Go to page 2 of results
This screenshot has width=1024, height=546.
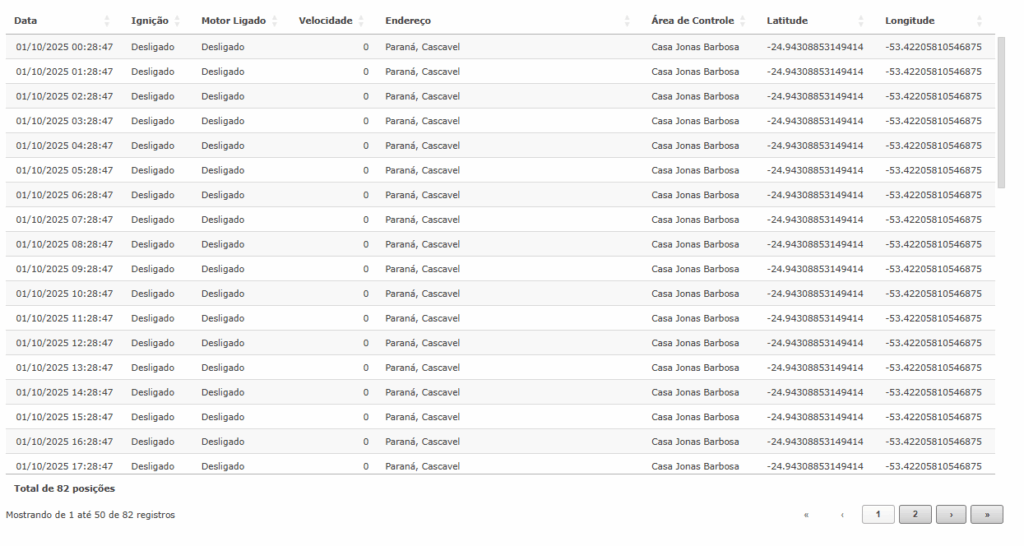point(914,514)
